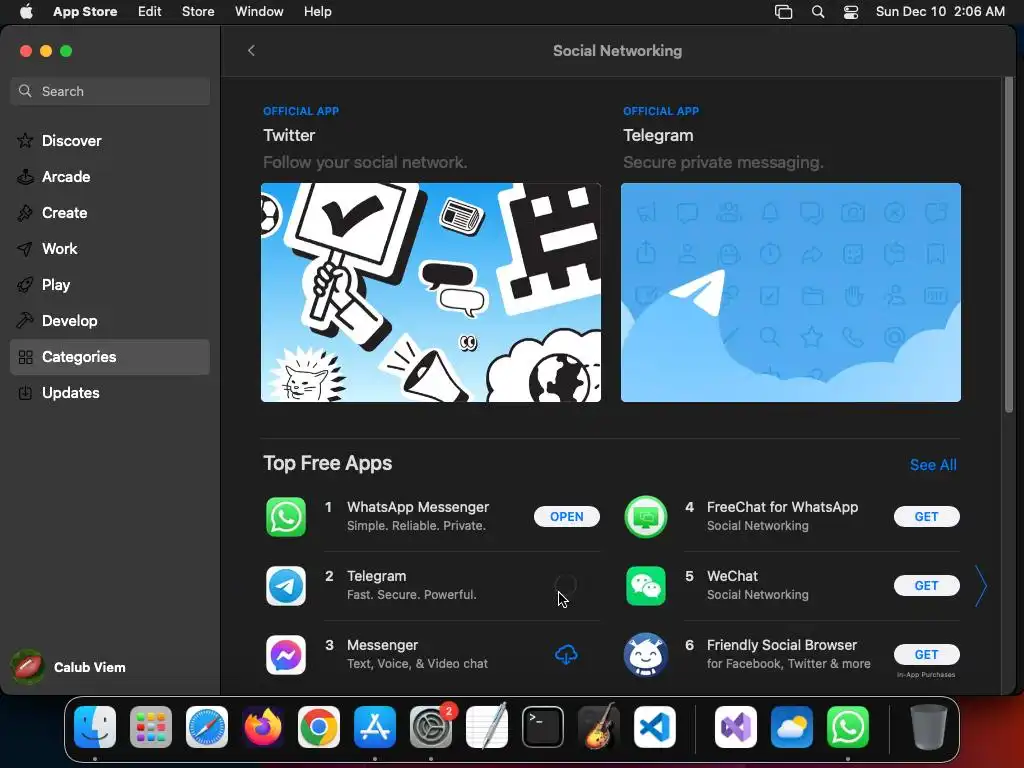Open System Settings from the Dock
Viewport: 1024px width, 768px height.
click(x=431, y=727)
